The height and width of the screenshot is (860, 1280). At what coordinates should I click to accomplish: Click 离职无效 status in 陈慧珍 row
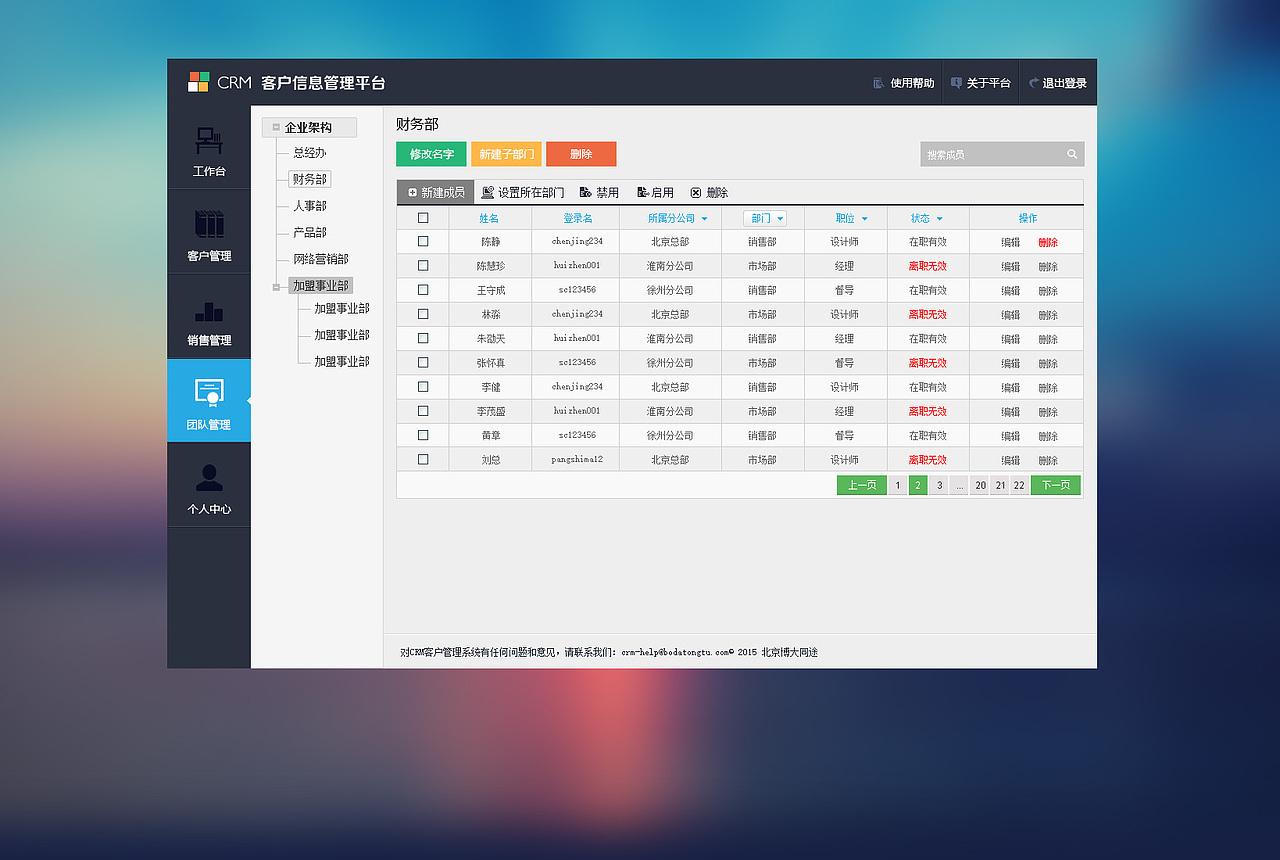tap(927, 266)
